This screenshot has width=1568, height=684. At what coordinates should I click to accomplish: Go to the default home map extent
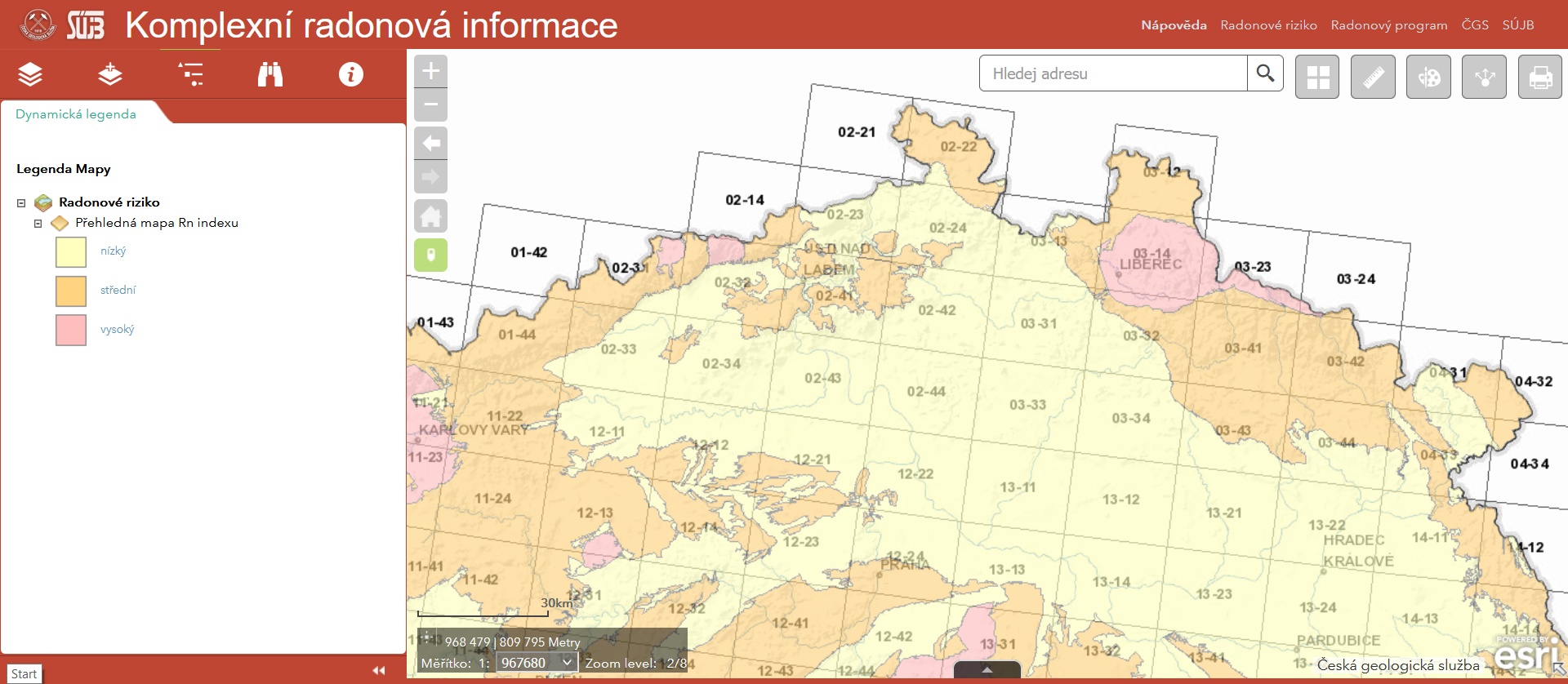point(430,216)
